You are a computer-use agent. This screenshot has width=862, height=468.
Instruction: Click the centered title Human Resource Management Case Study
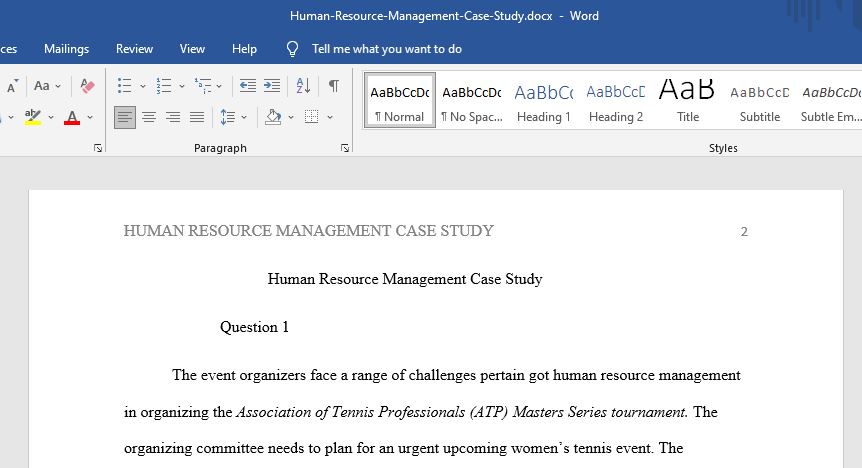405,279
